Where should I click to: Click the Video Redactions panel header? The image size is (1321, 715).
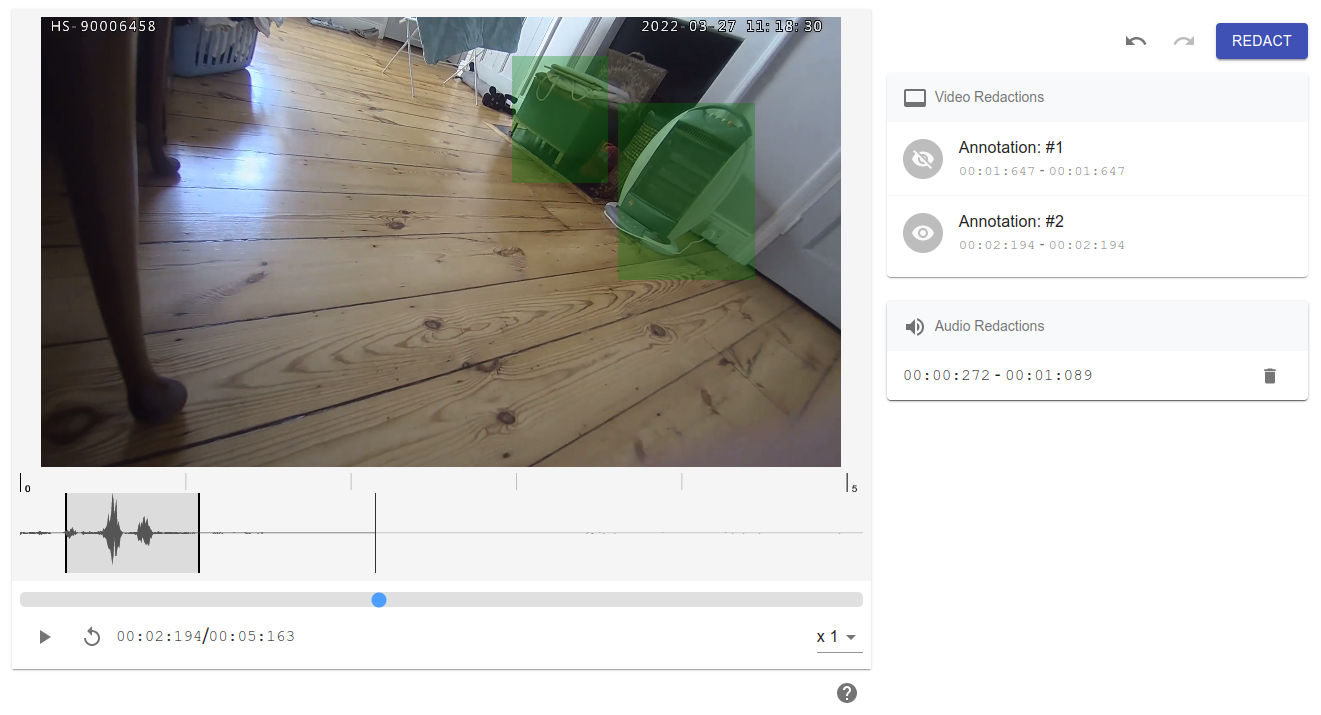1097,98
